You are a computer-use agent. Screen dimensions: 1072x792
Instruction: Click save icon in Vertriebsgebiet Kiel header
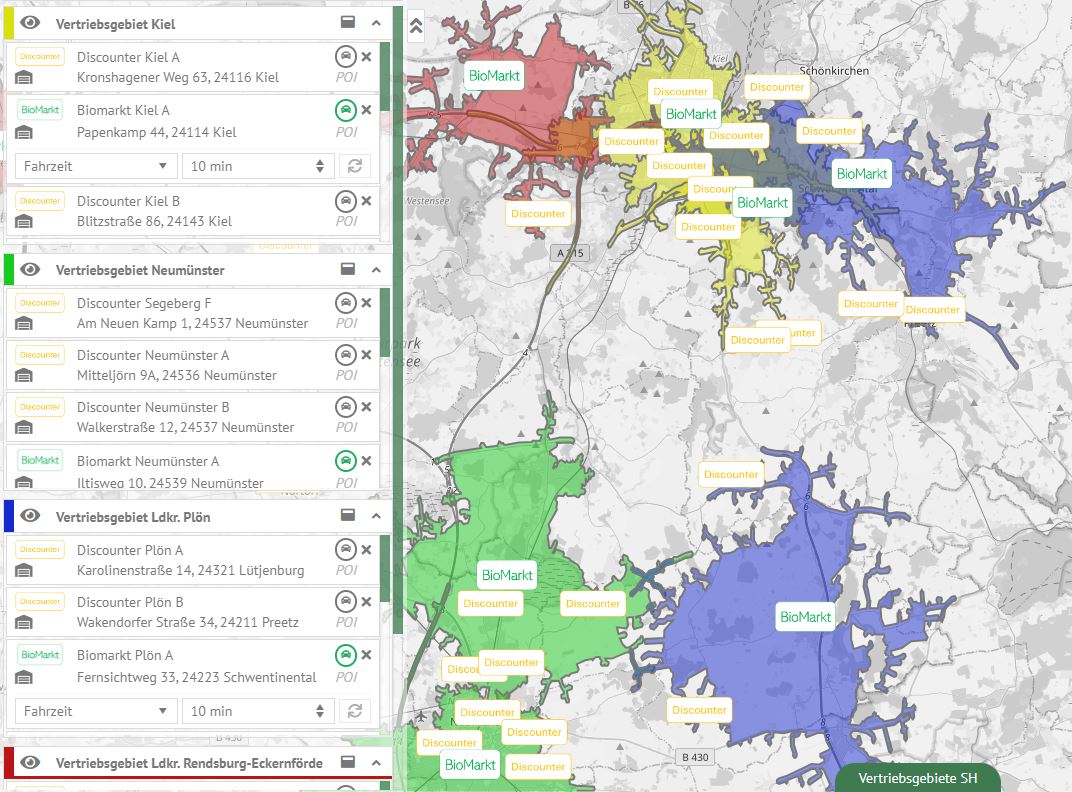click(348, 23)
